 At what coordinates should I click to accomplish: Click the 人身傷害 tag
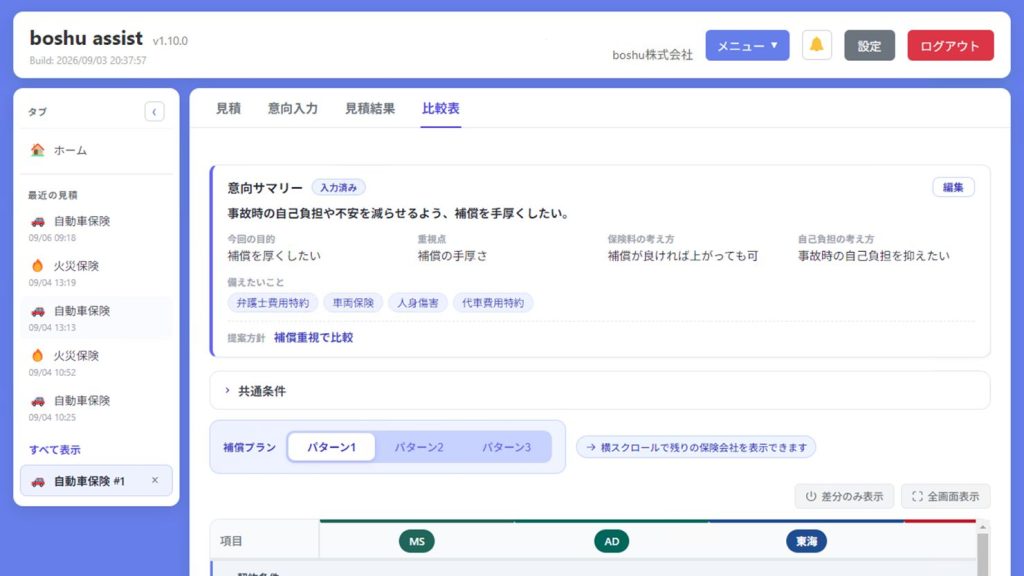(x=418, y=303)
